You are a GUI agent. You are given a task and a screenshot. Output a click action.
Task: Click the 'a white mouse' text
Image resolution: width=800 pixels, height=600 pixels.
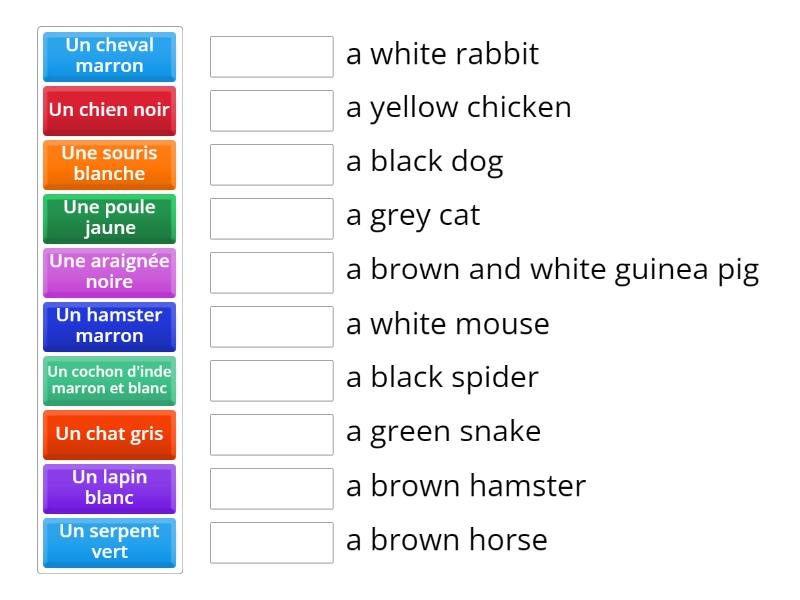(447, 324)
